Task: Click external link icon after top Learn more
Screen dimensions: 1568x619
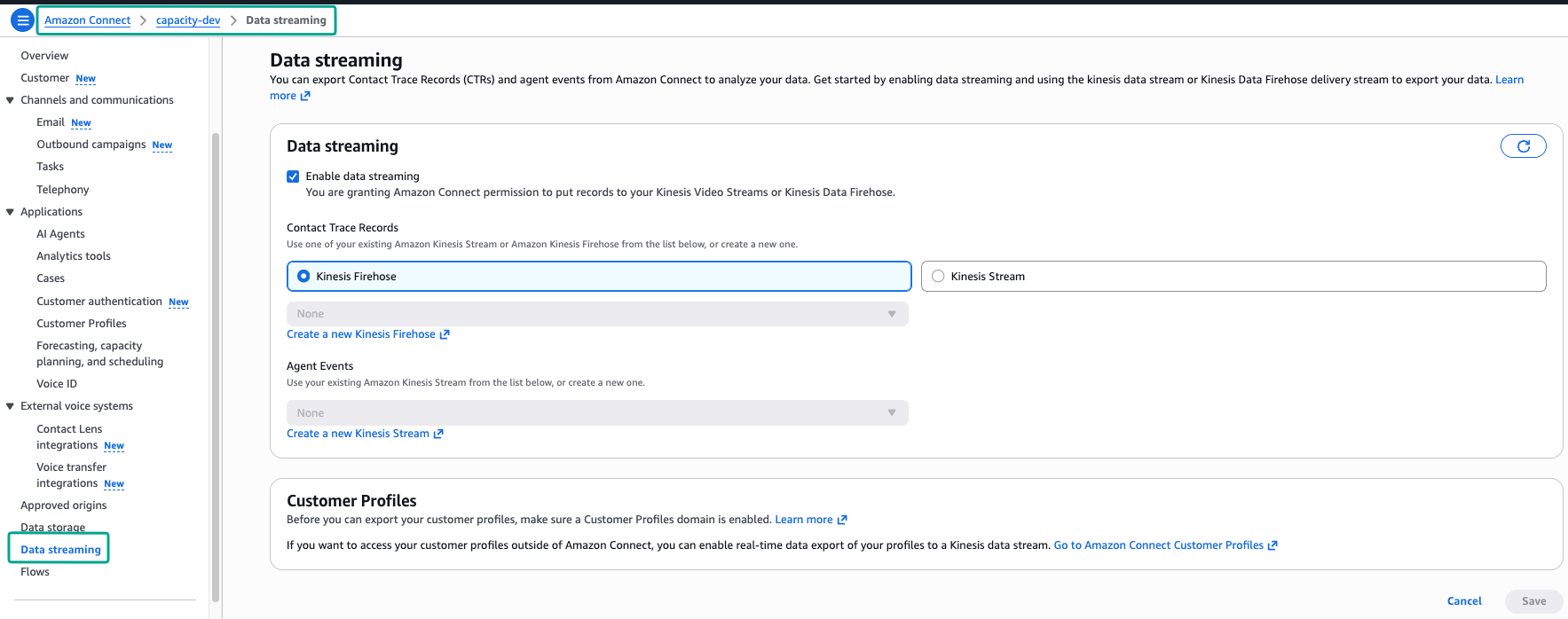Action: 305,96
